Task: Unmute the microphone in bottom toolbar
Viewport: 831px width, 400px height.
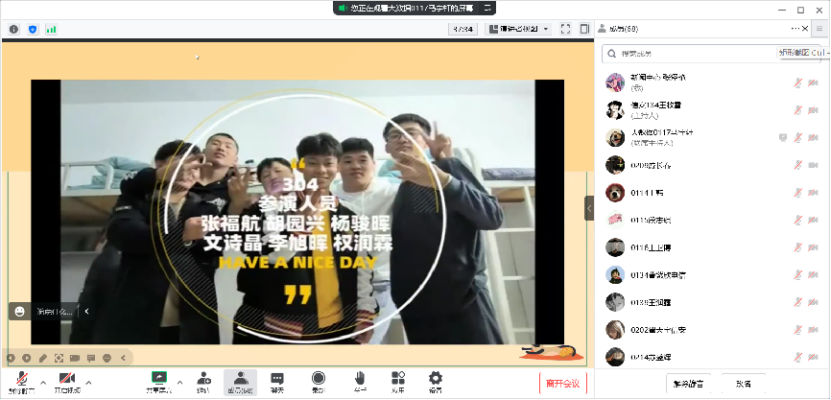Action: tap(18, 380)
